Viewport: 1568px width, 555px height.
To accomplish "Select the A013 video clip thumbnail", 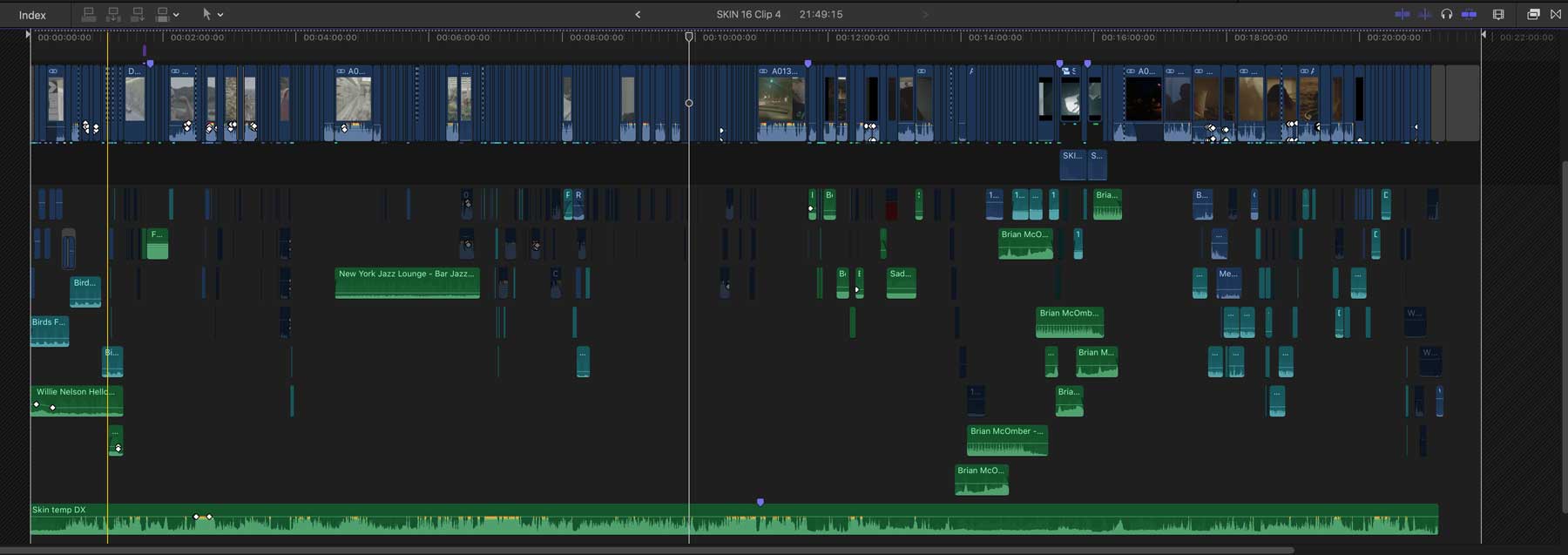I will [781, 102].
